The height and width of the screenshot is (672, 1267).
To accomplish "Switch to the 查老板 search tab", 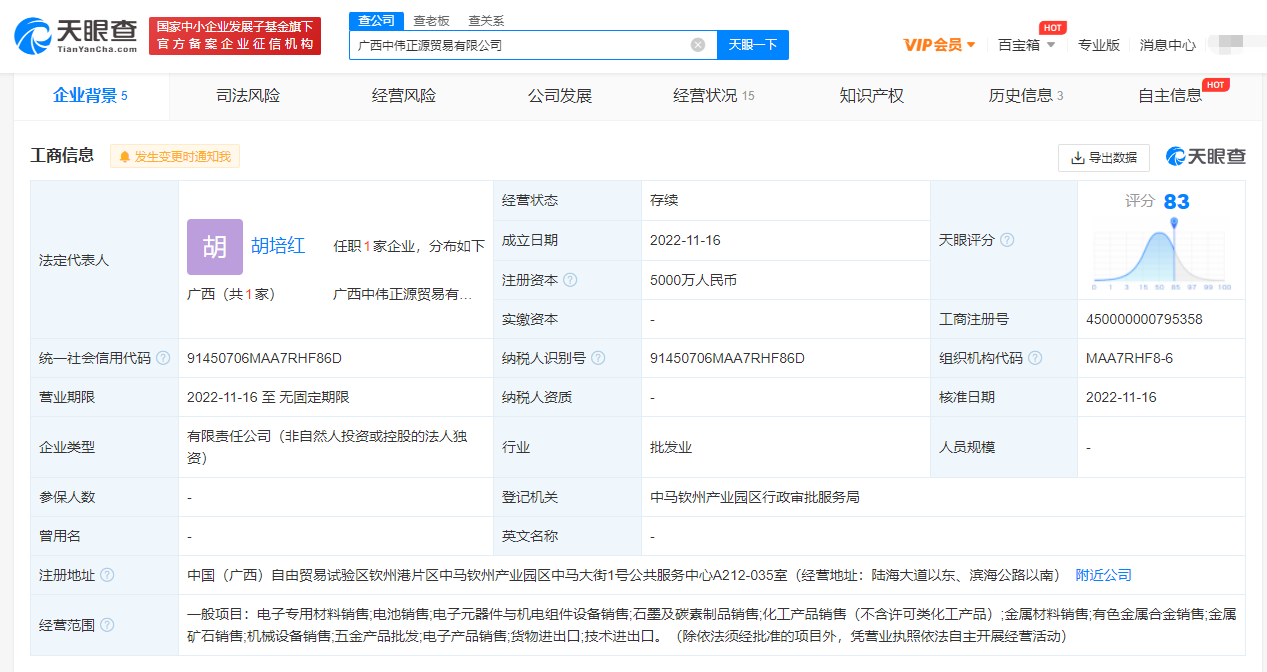I will (x=430, y=19).
